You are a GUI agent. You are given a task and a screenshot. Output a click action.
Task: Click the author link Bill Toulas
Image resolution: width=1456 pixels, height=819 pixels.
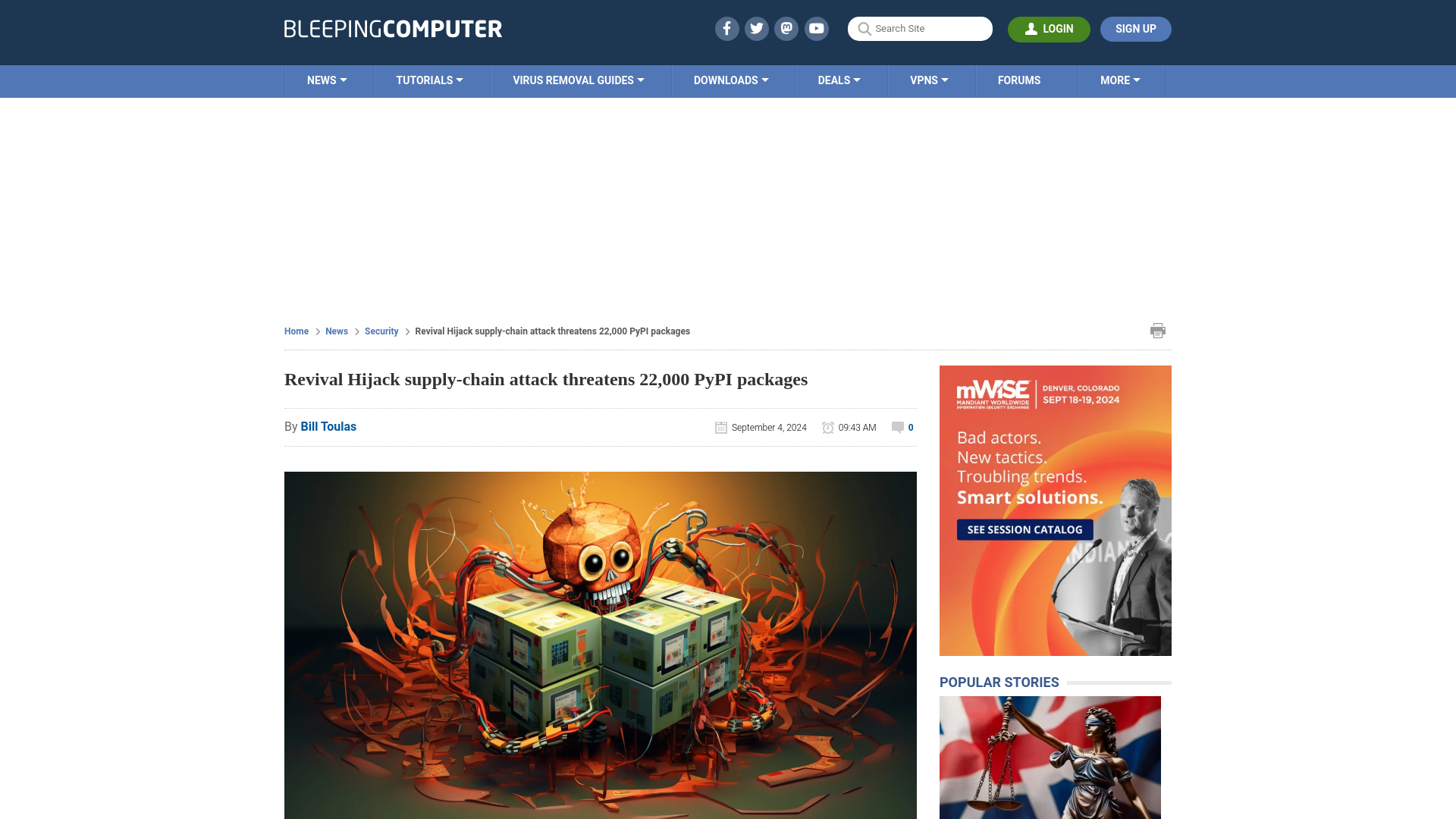click(328, 426)
